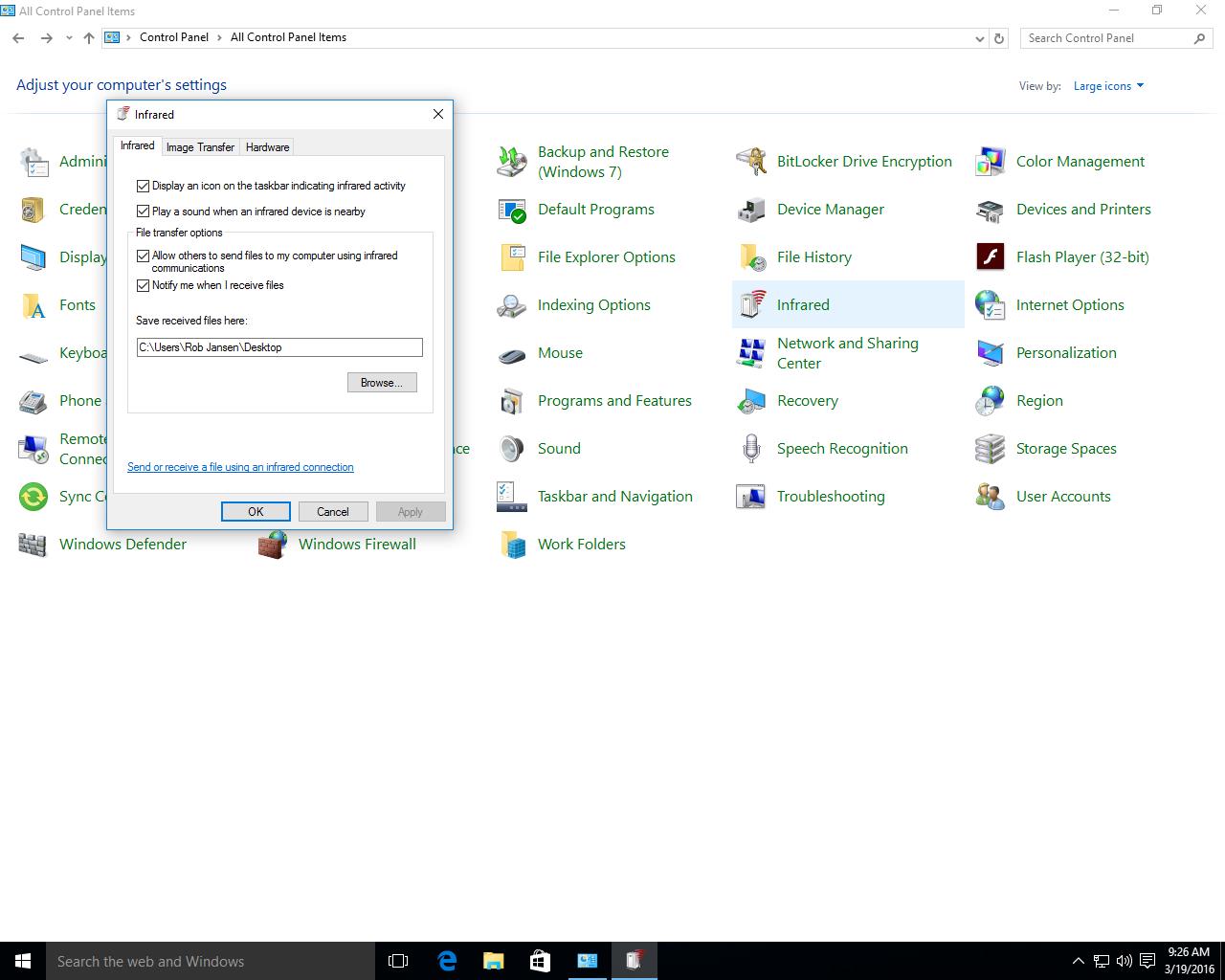The image size is (1225, 980).
Task: Open Speech Recognition microphone icon
Action: click(x=751, y=449)
